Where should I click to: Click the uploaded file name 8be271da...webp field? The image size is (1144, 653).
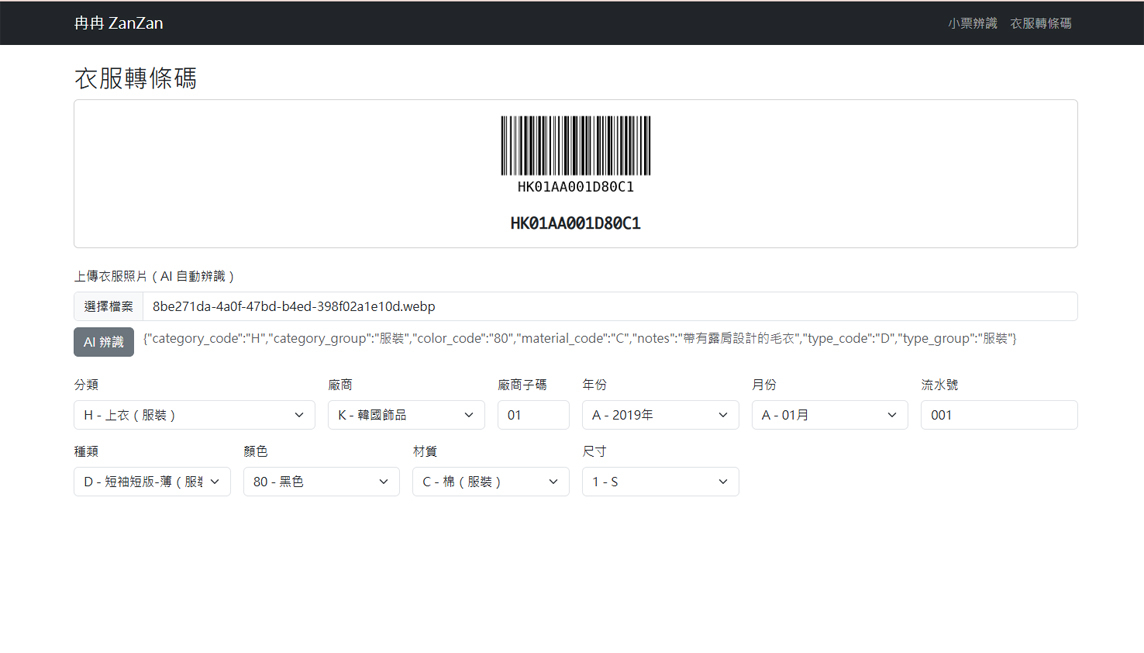pos(610,306)
